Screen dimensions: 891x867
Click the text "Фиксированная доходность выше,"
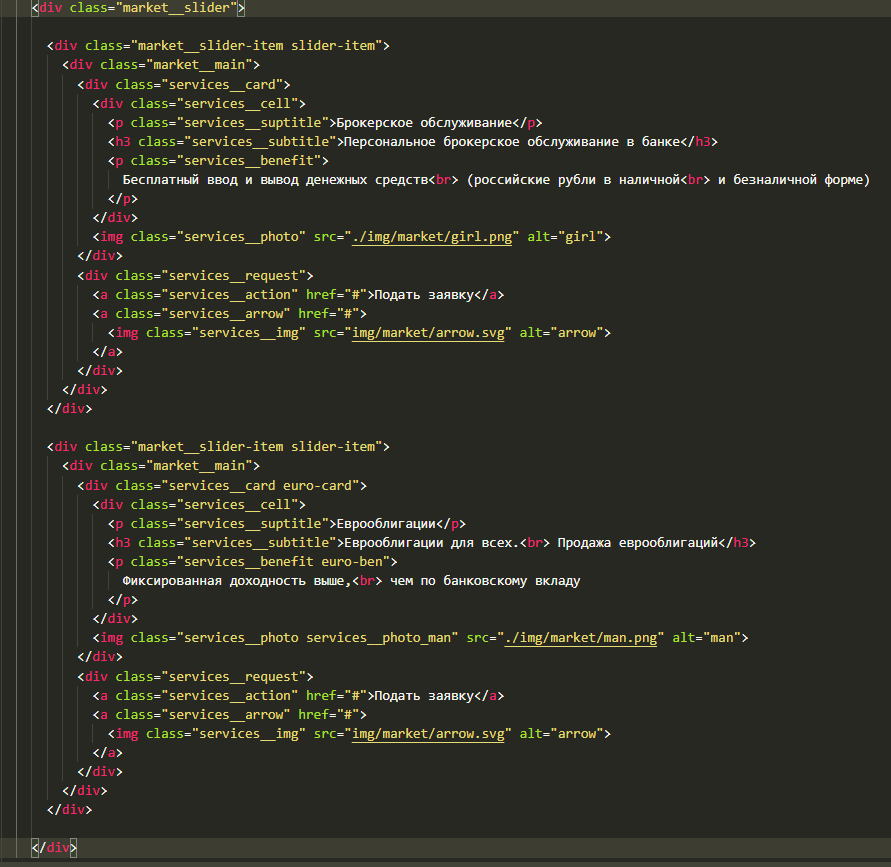237,581
